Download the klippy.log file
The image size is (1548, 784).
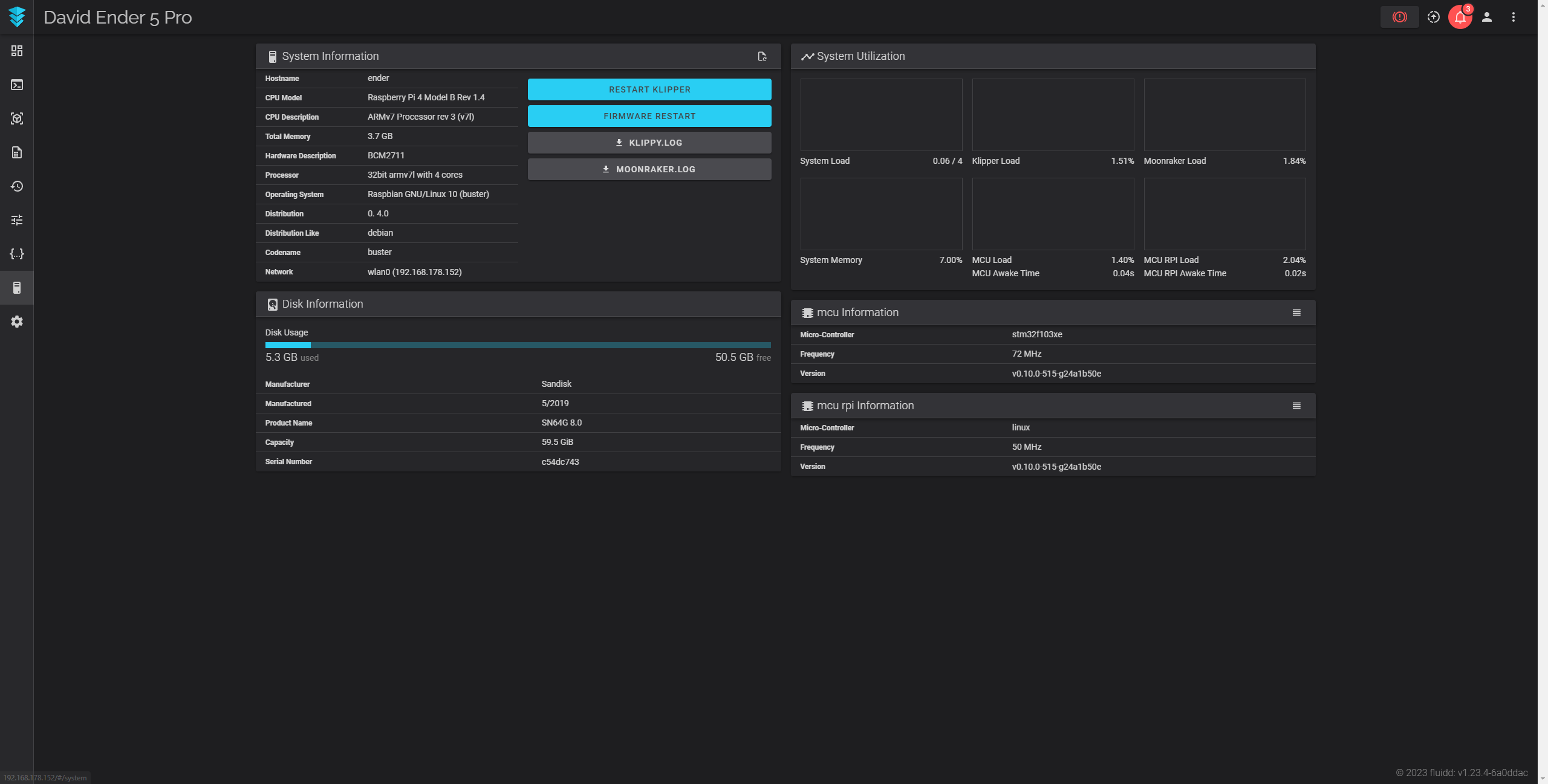click(x=649, y=143)
